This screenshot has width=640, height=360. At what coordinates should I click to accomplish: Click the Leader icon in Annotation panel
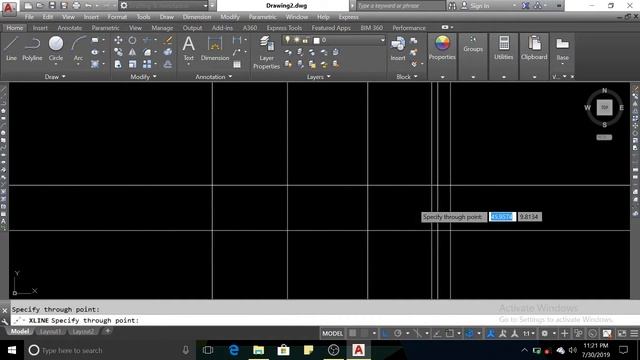point(236,52)
